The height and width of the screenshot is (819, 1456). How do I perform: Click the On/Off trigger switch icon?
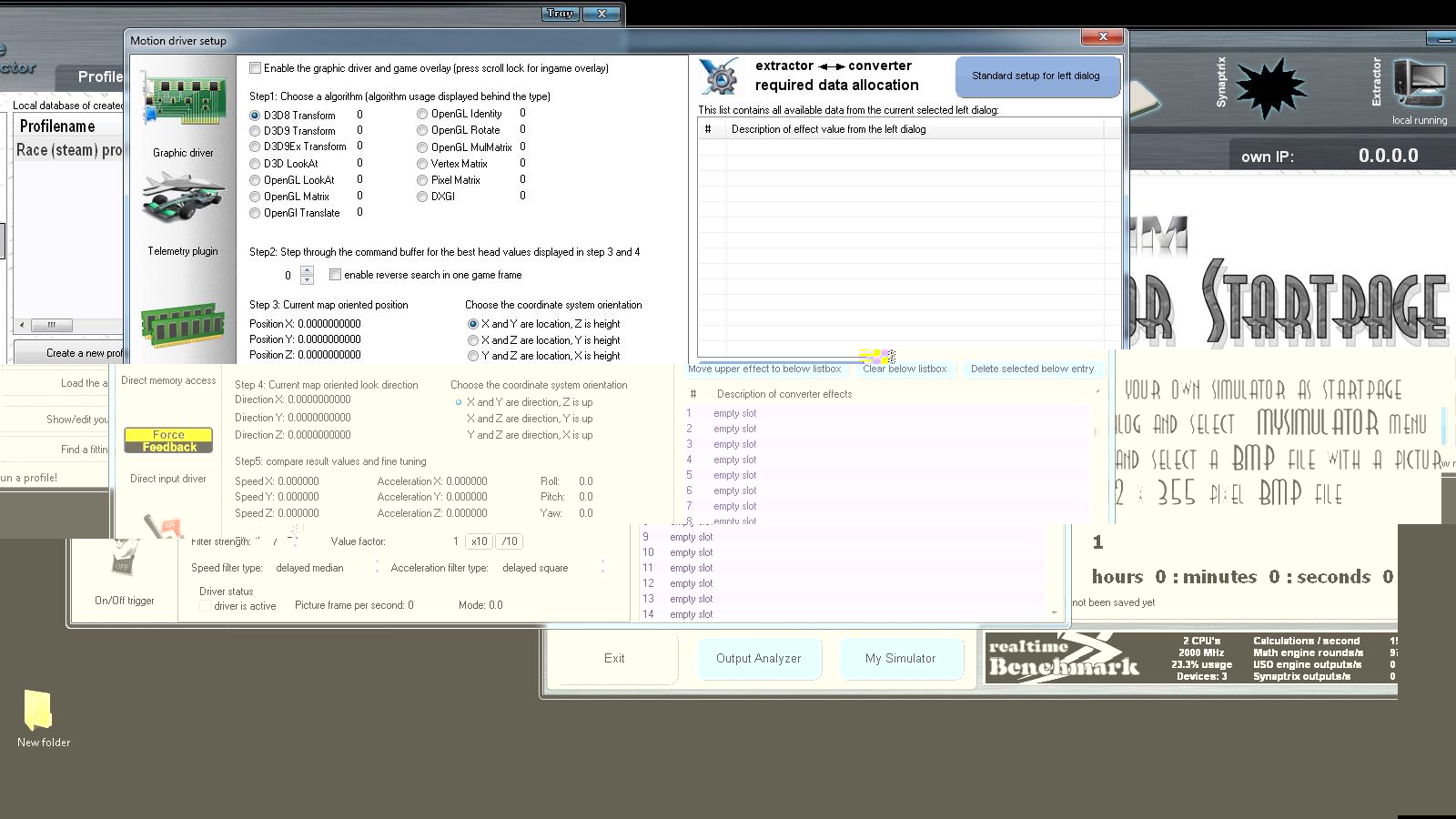pos(123,558)
